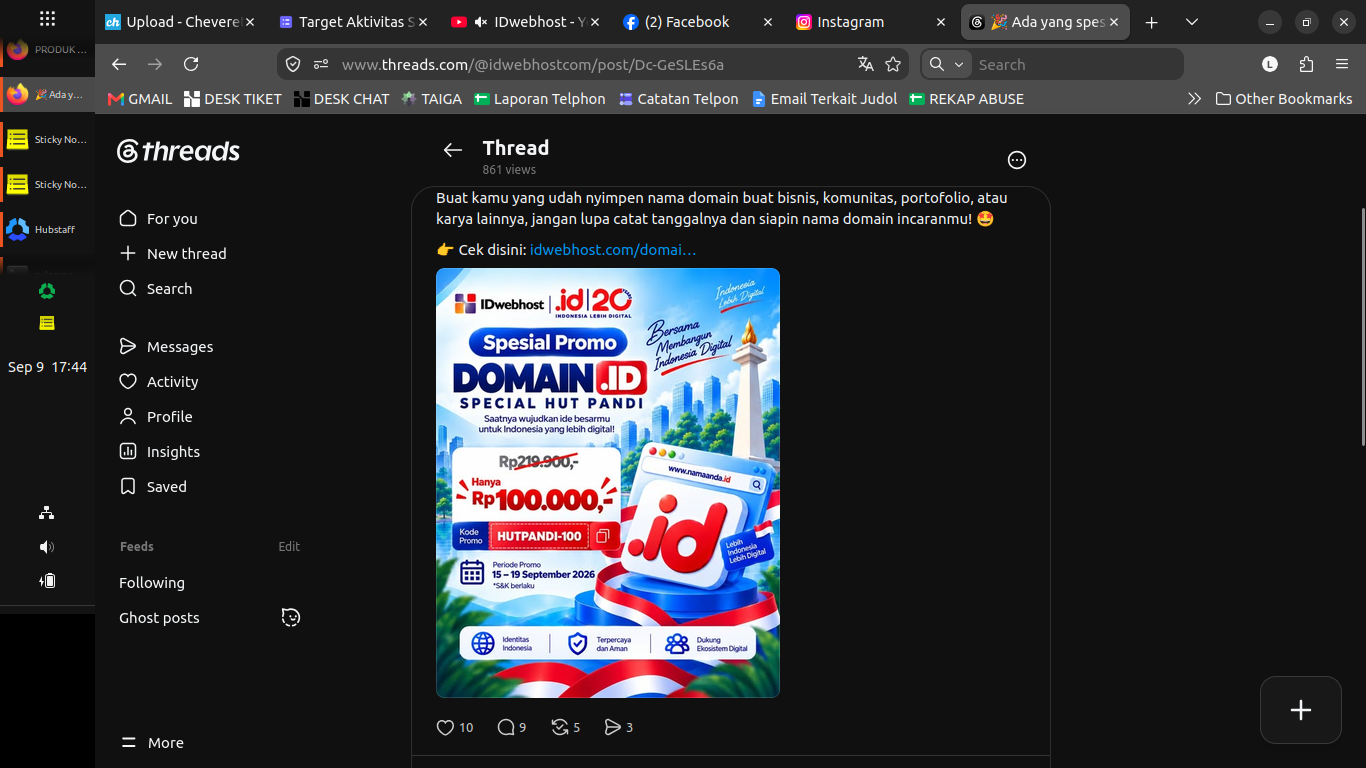The image size is (1366, 768).
Task: Show hidden bookmarks with double chevron
Action: coord(1194,99)
